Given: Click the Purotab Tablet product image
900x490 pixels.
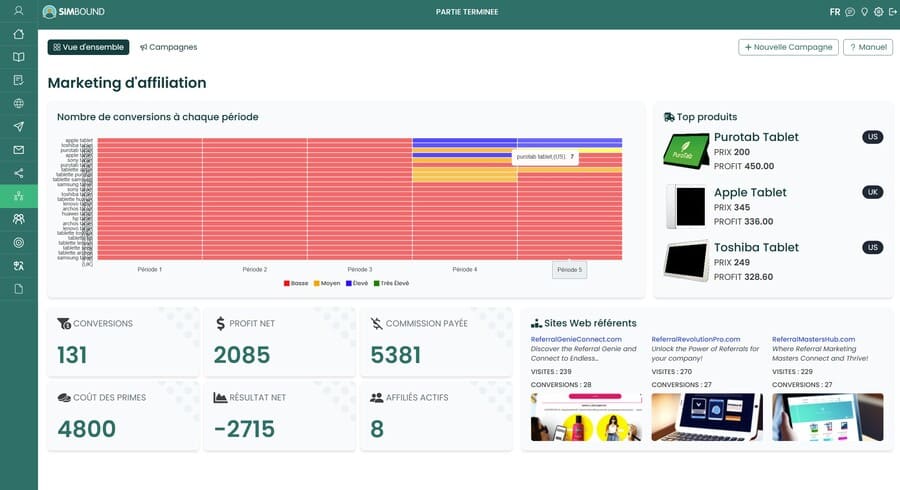Looking at the screenshot, I should (x=686, y=151).
